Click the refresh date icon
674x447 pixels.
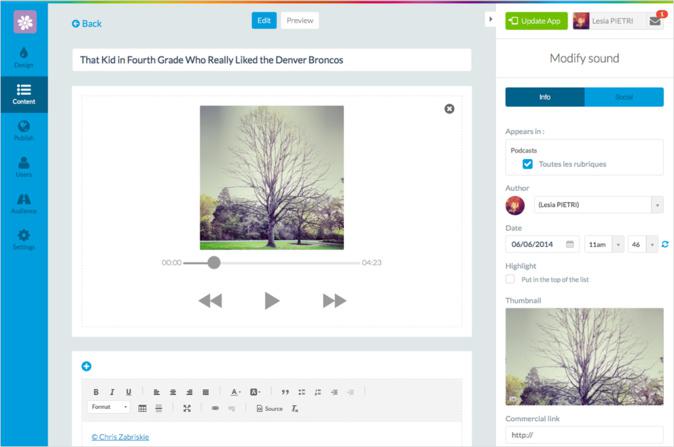point(665,244)
